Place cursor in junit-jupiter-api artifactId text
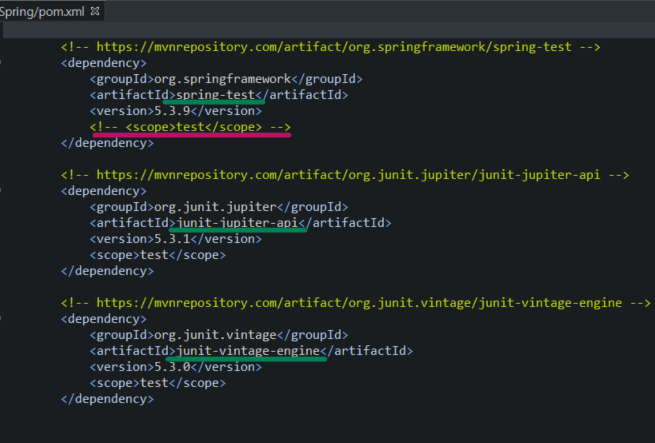 tap(237, 223)
